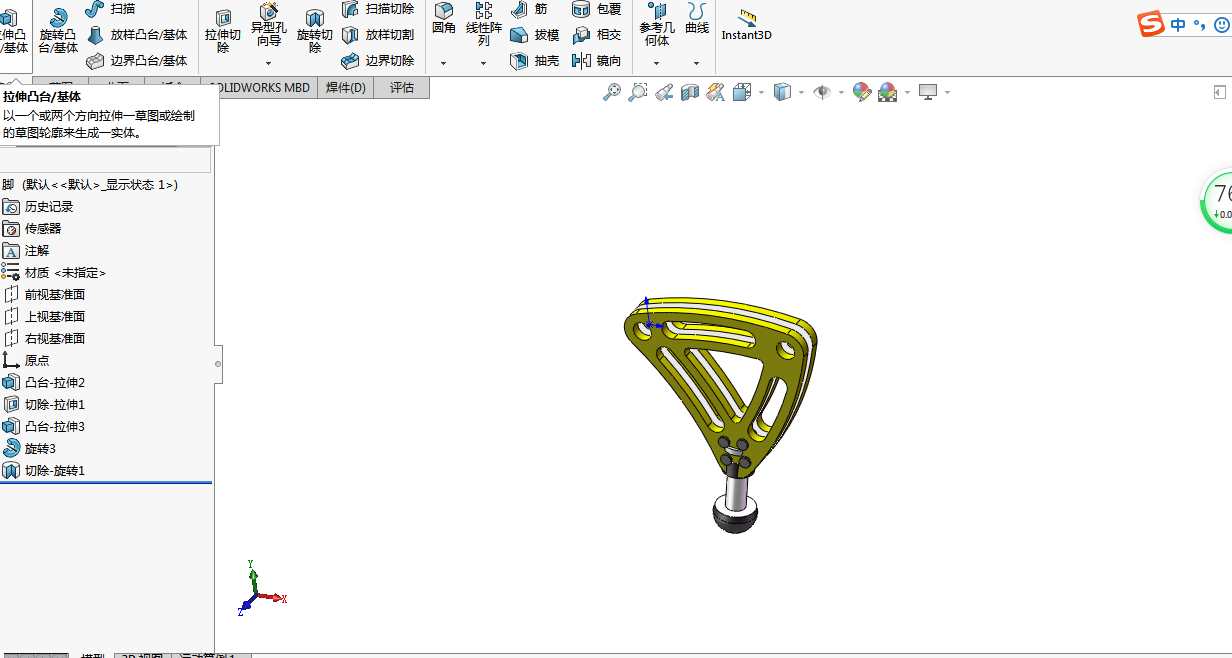Open the 评估 evaluate tab
Image resolution: width=1232 pixels, height=658 pixels.
click(x=402, y=88)
